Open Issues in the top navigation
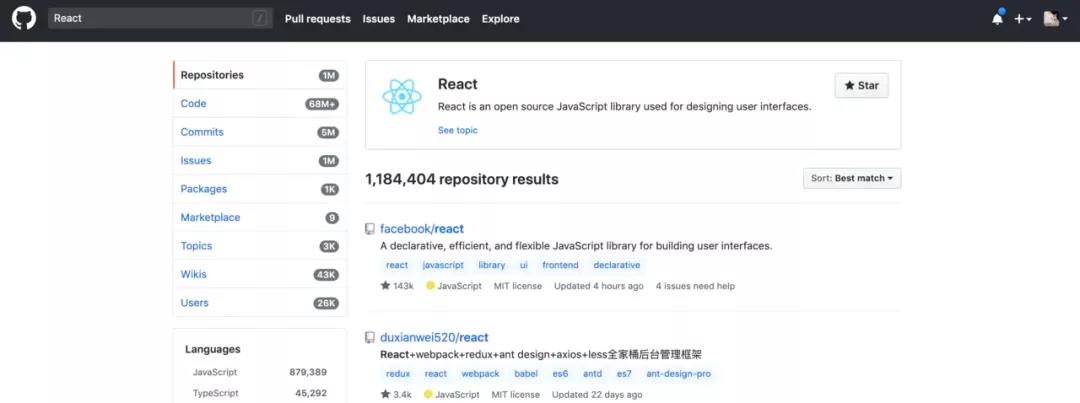Screen dimensions: 1080x403 click(x=379, y=19)
